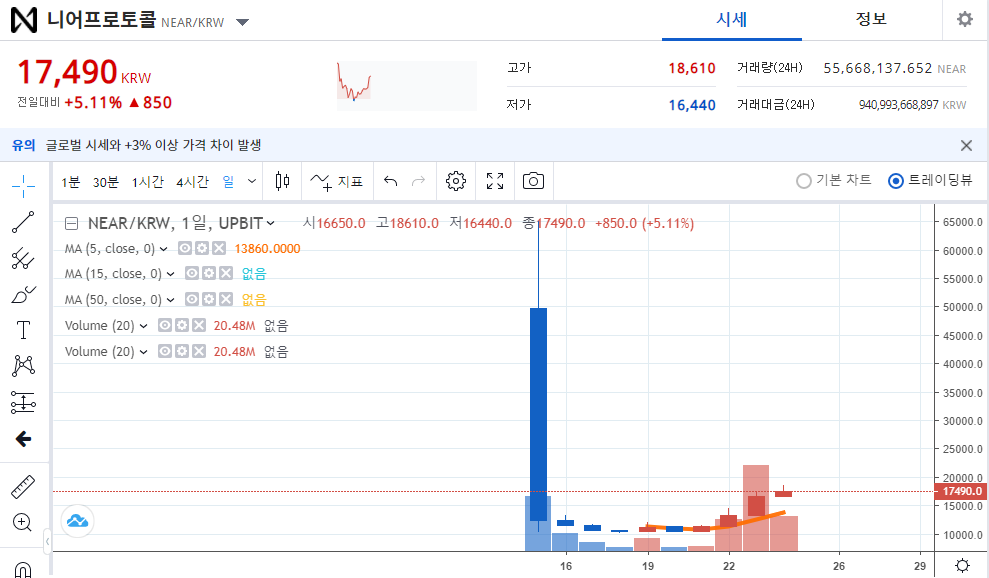Select the crosshair cursor tool
Image resolution: width=989 pixels, height=578 pixels.
point(23,186)
